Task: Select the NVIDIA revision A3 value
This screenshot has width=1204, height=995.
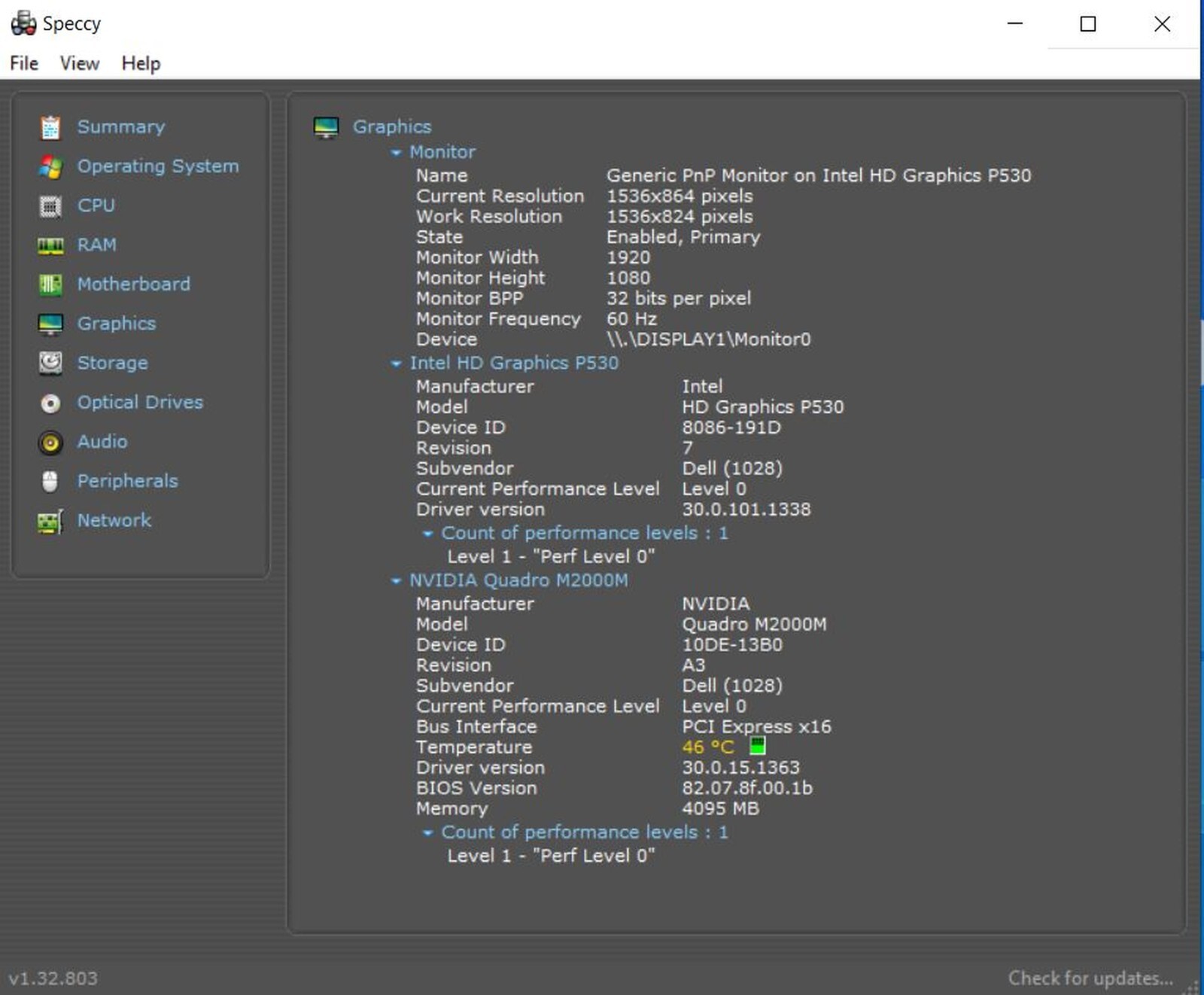Action: click(x=694, y=665)
